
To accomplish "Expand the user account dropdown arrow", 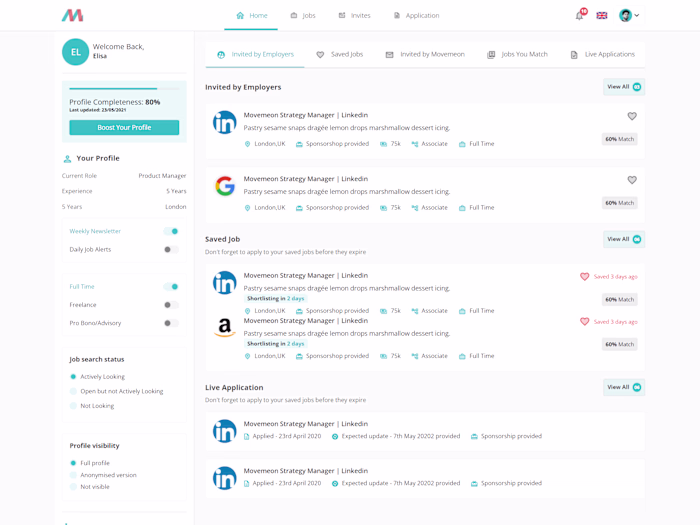I will click(x=637, y=15).
